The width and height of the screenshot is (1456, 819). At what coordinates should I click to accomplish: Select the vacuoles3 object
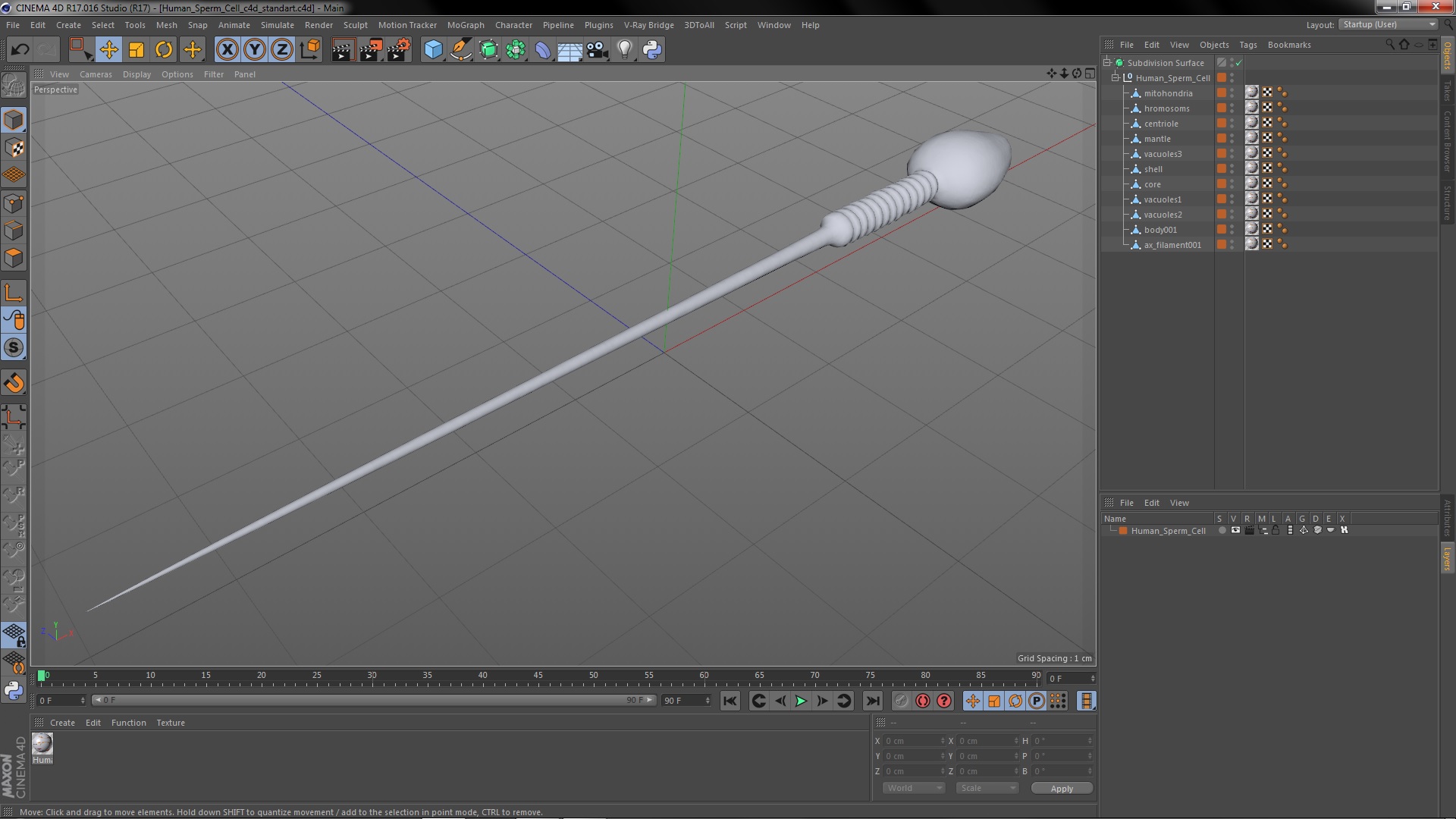point(1163,154)
